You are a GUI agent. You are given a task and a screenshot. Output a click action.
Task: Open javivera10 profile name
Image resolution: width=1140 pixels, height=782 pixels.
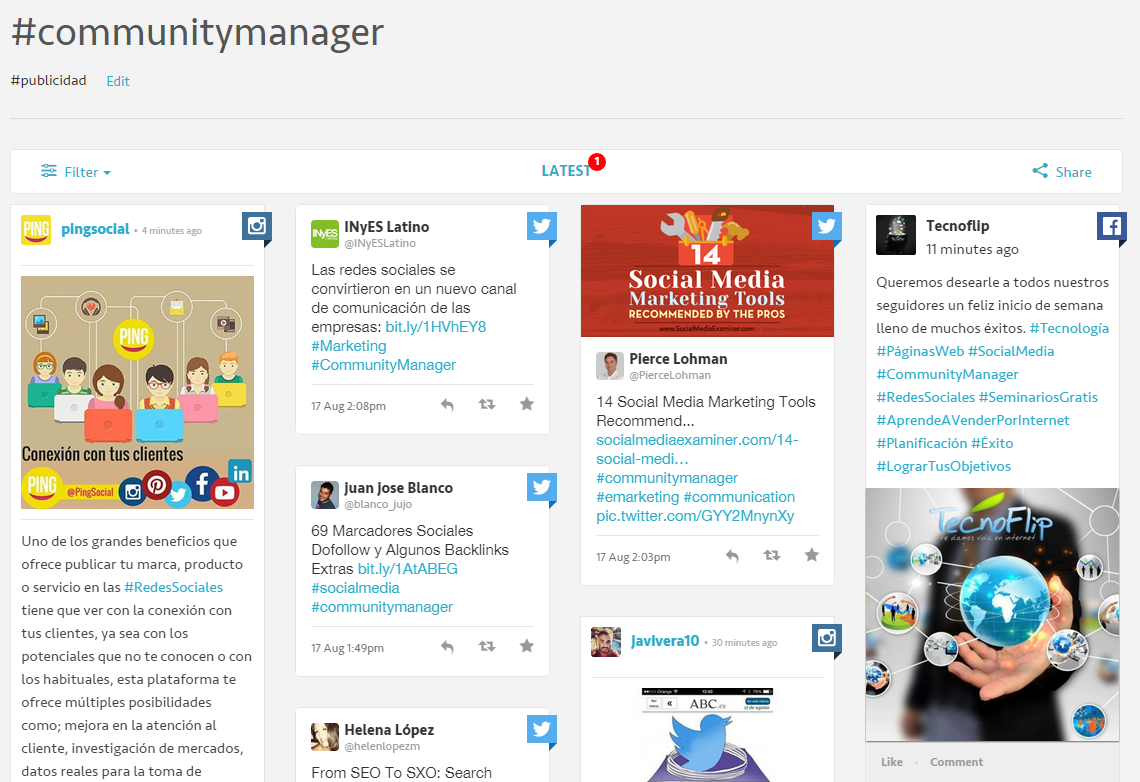[665, 641]
